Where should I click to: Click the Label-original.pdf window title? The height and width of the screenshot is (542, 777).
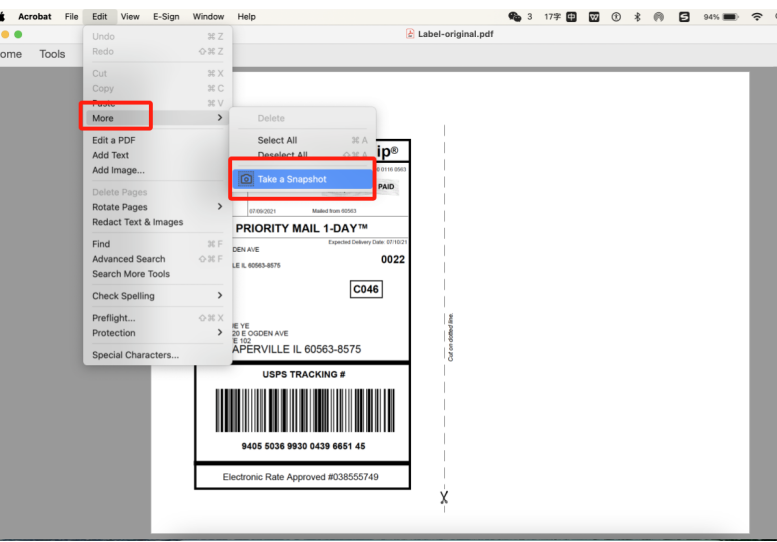pyautogui.click(x=455, y=34)
